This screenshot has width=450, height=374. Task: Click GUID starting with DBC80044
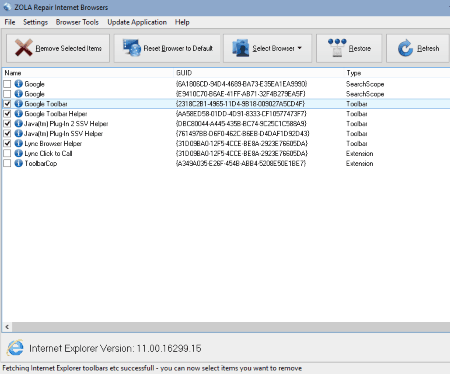(241, 124)
